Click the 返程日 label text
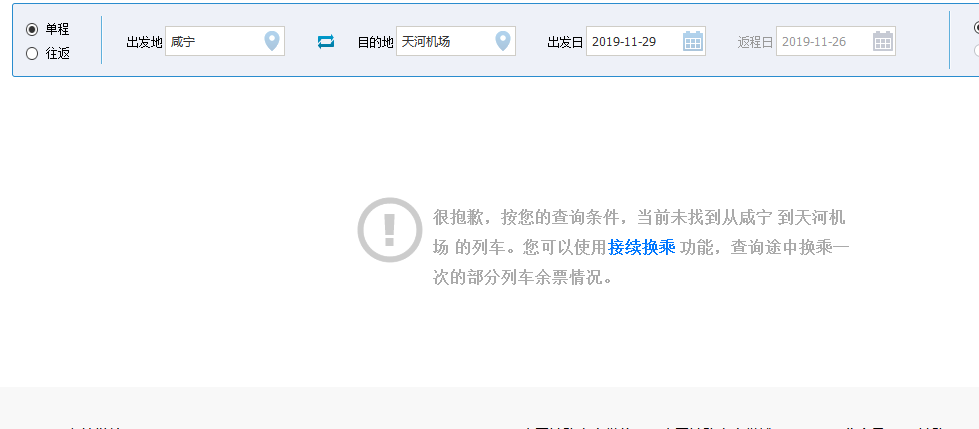 tap(755, 42)
